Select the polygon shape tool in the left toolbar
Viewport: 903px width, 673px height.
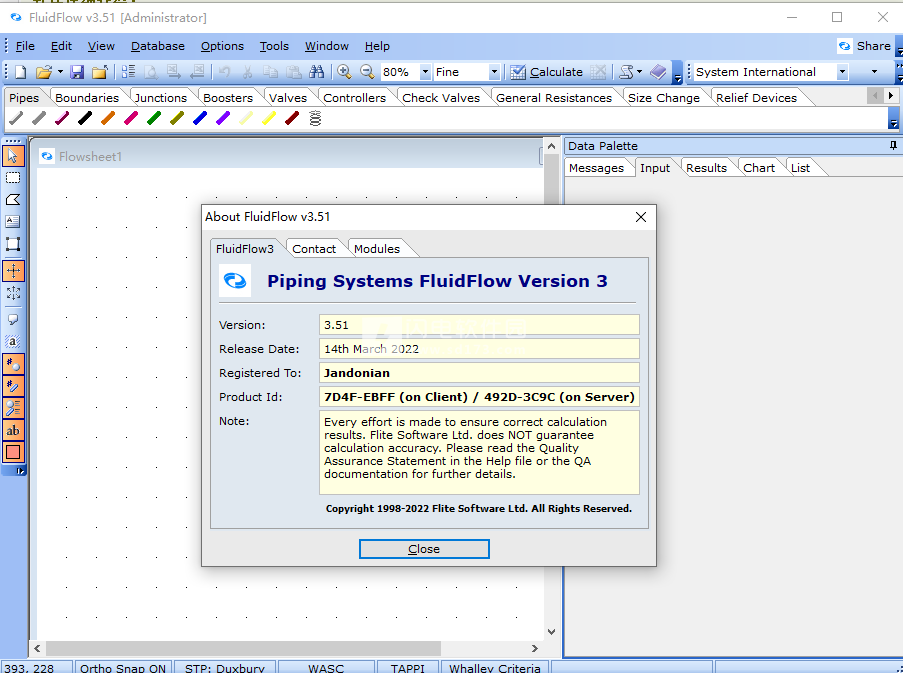coord(13,200)
